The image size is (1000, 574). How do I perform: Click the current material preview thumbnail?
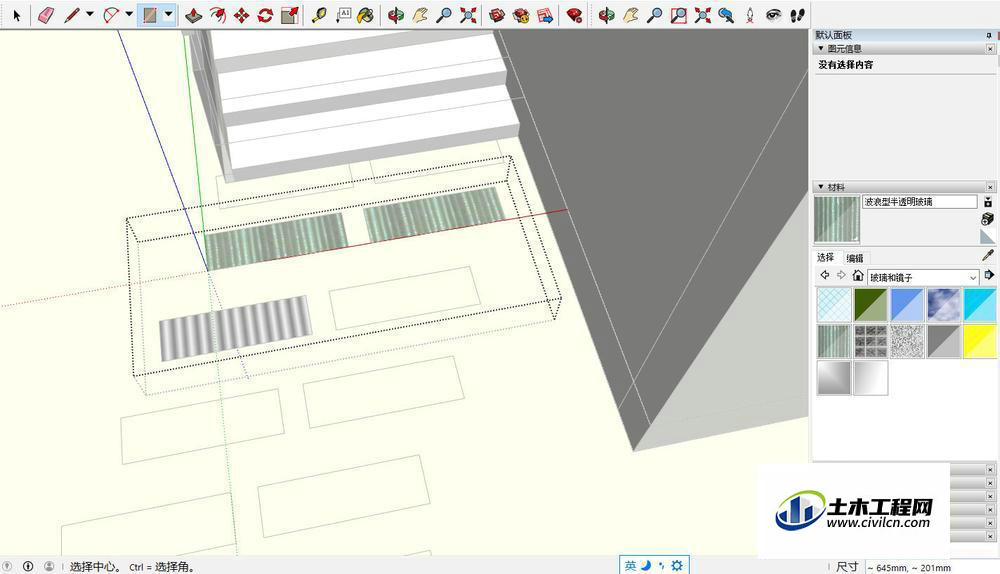(837, 219)
